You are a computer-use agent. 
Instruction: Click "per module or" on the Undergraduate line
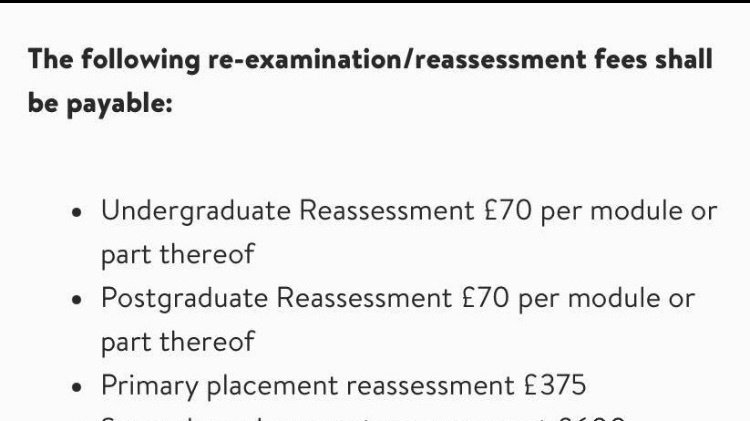tap(629, 211)
